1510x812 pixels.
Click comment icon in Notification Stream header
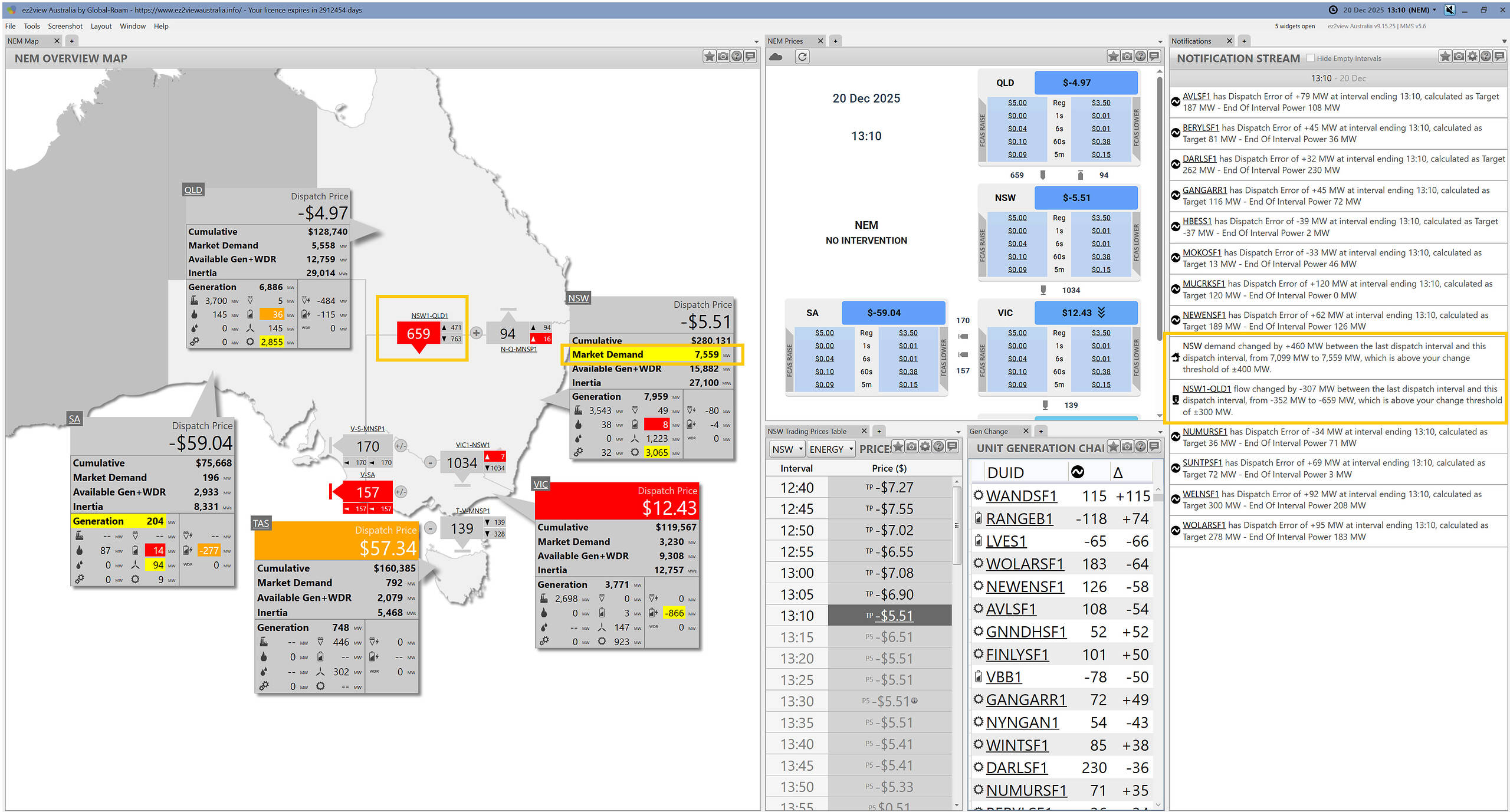tap(1499, 57)
